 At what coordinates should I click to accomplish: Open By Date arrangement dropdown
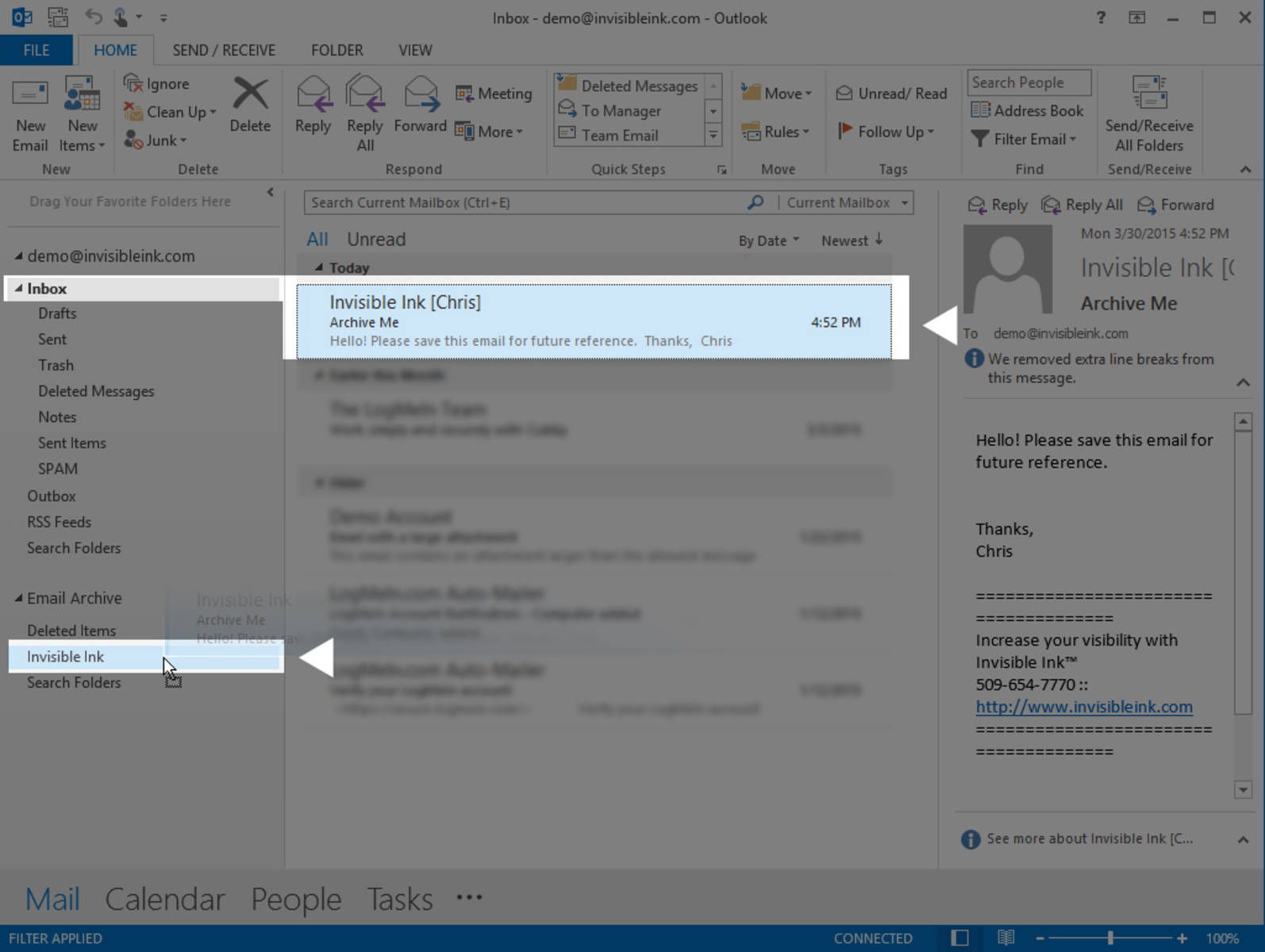point(769,240)
